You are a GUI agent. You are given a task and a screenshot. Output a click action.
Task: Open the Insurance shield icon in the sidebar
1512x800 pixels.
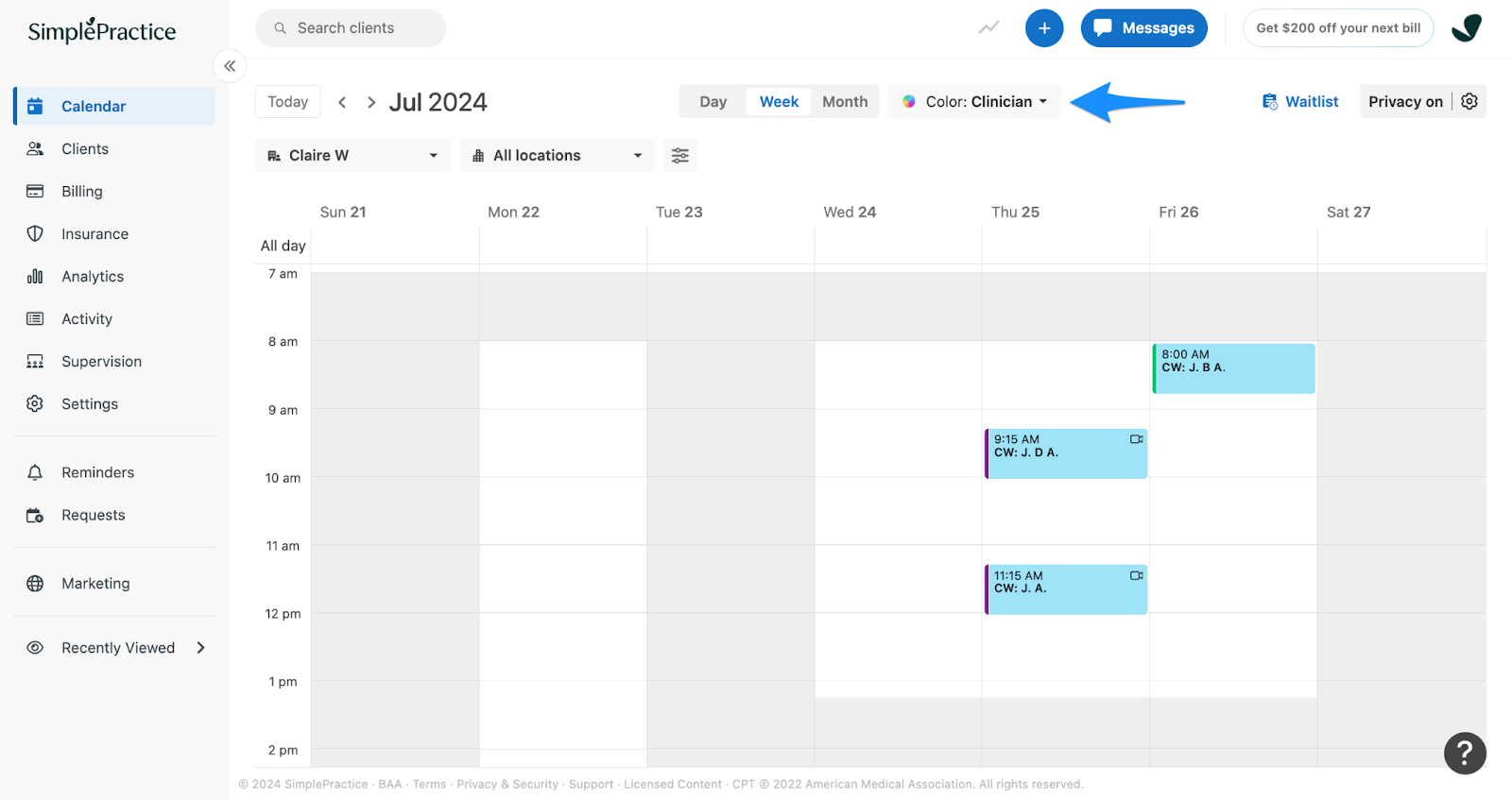coord(35,233)
